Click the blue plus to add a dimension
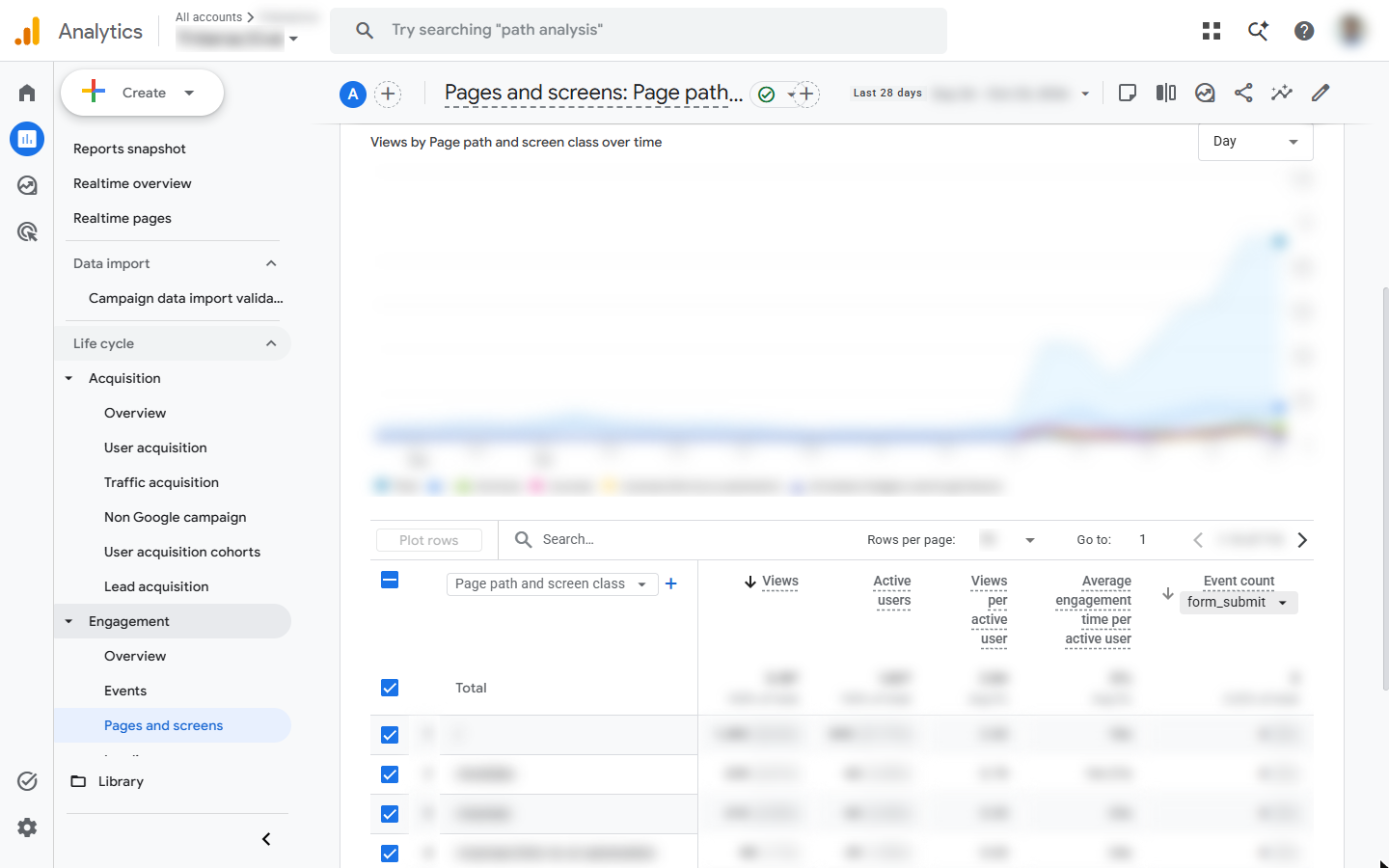This screenshot has width=1389, height=868. pos(671,584)
